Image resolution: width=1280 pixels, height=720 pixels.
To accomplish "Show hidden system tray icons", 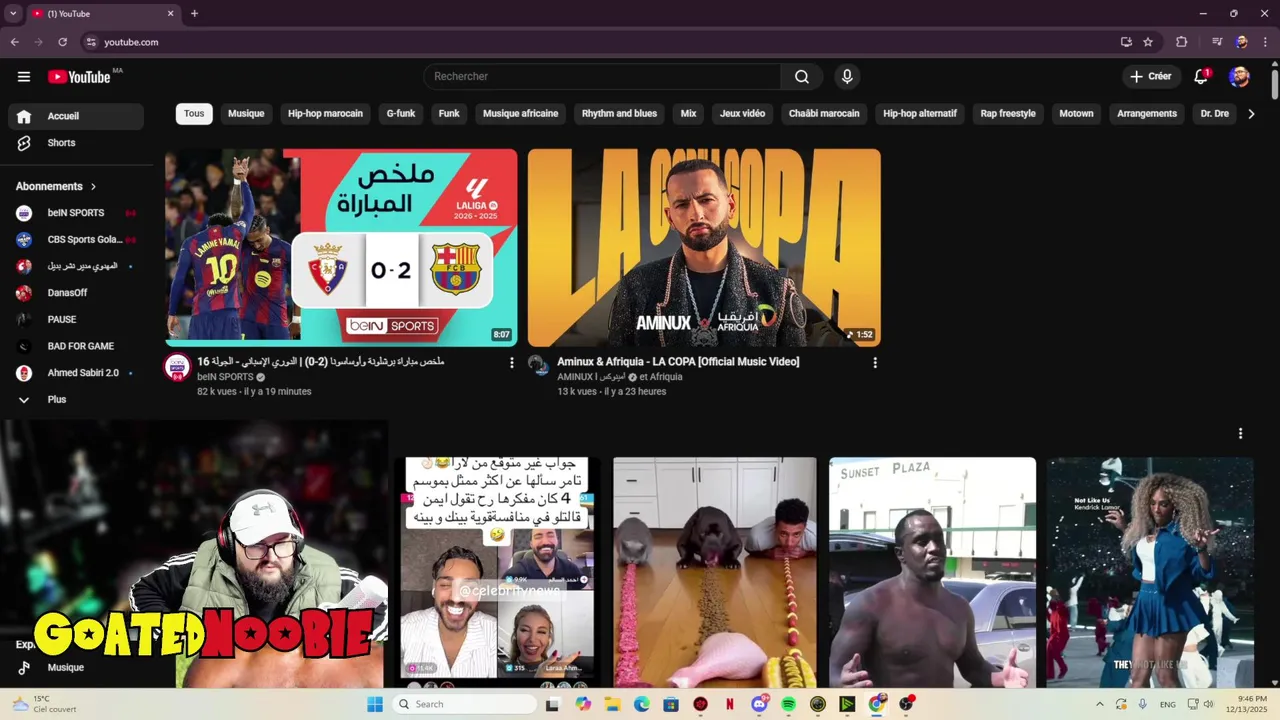I will point(1100,704).
